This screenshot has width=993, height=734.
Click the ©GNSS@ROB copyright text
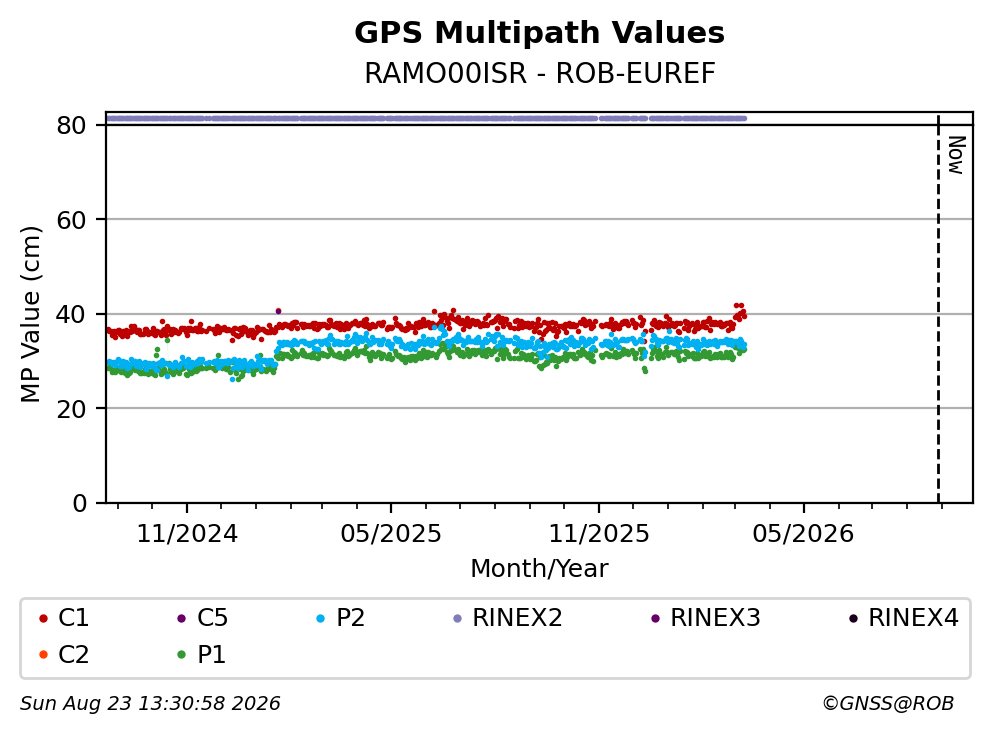click(888, 703)
